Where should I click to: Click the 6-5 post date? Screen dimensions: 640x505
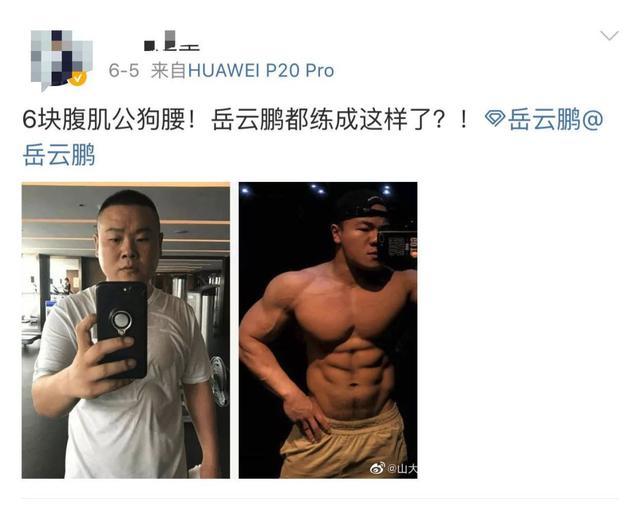(x=124, y=71)
